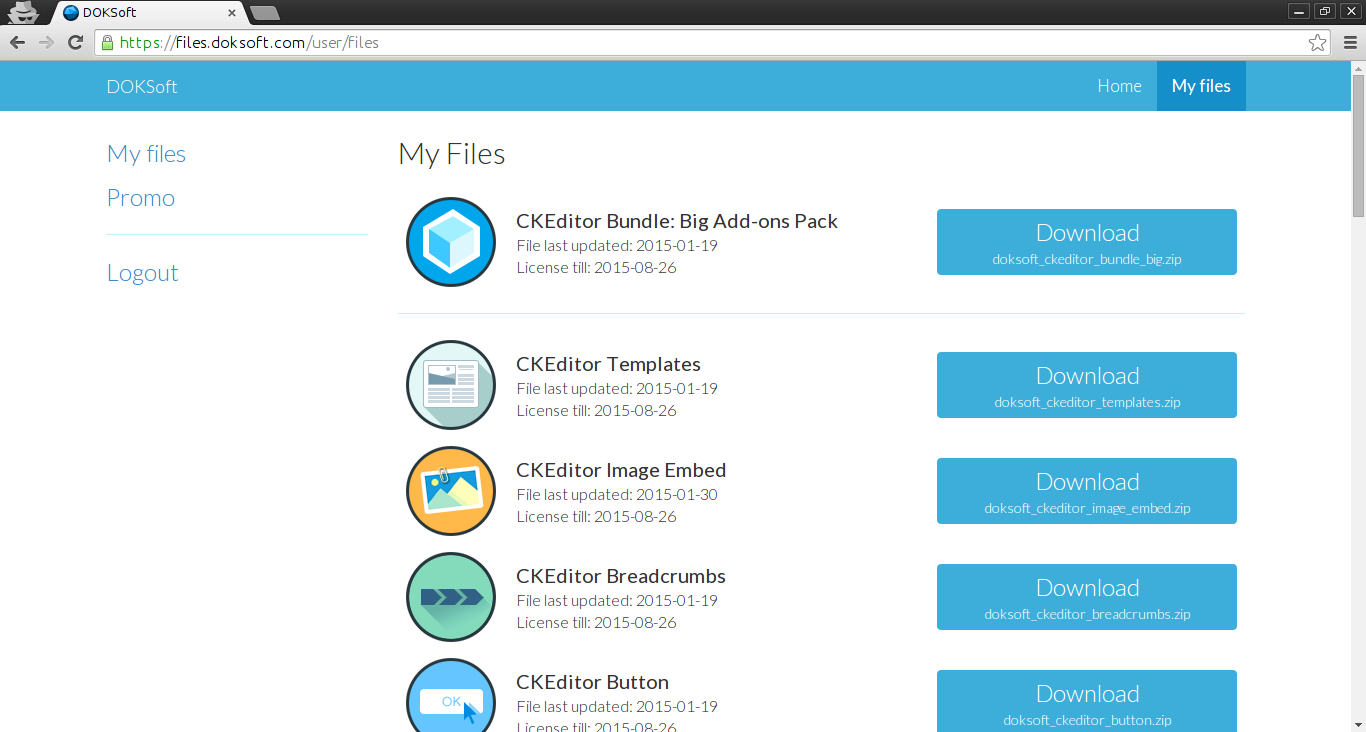Open the Home navigation item
This screenshot has height=732, width=1366.
(x=1119, y=86)
